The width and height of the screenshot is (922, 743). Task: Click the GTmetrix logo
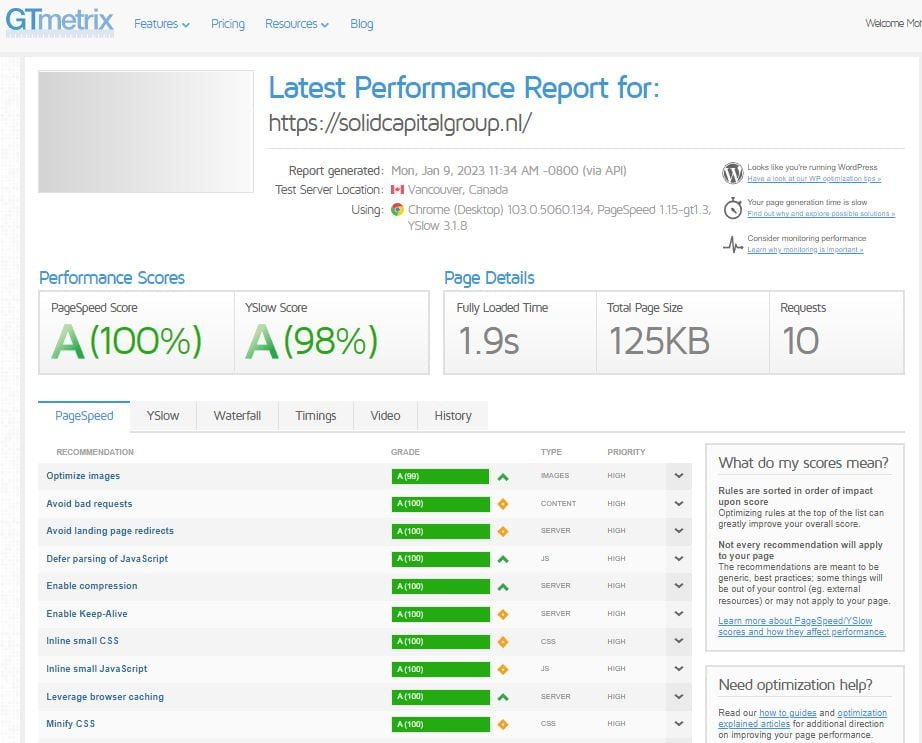pyautogui.click(x=60, y=22)
